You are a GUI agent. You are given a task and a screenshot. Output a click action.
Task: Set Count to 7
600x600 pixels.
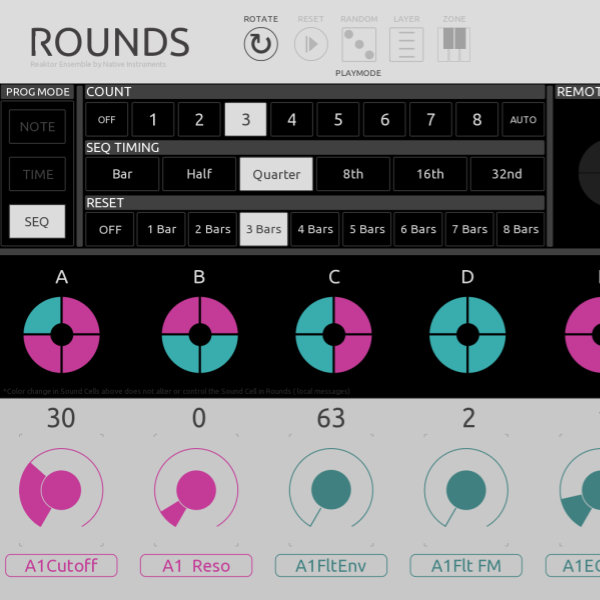pos(431,119)
